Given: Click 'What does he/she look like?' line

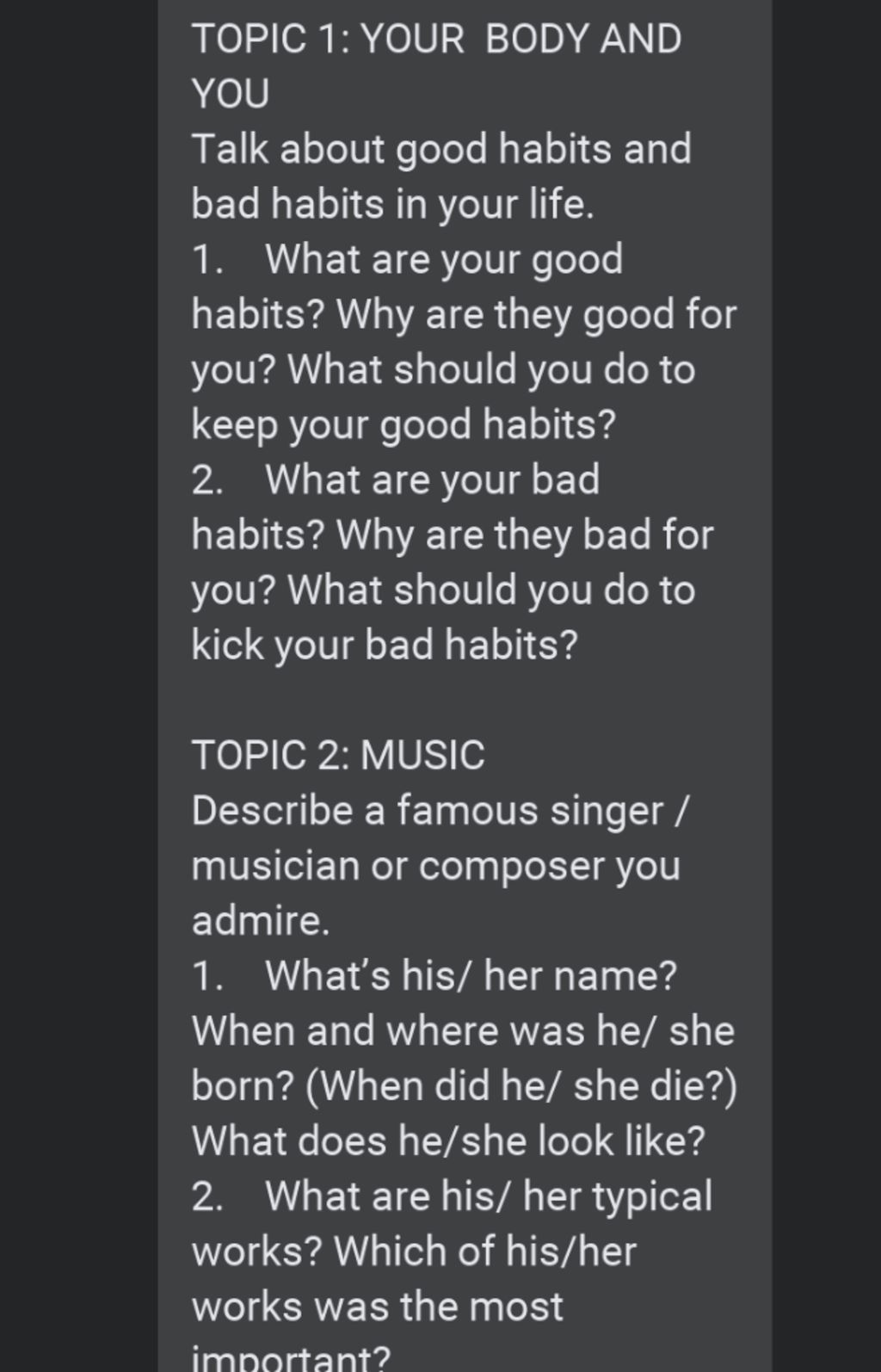Looking at the screenshot, I should [x=448, y=1141].
